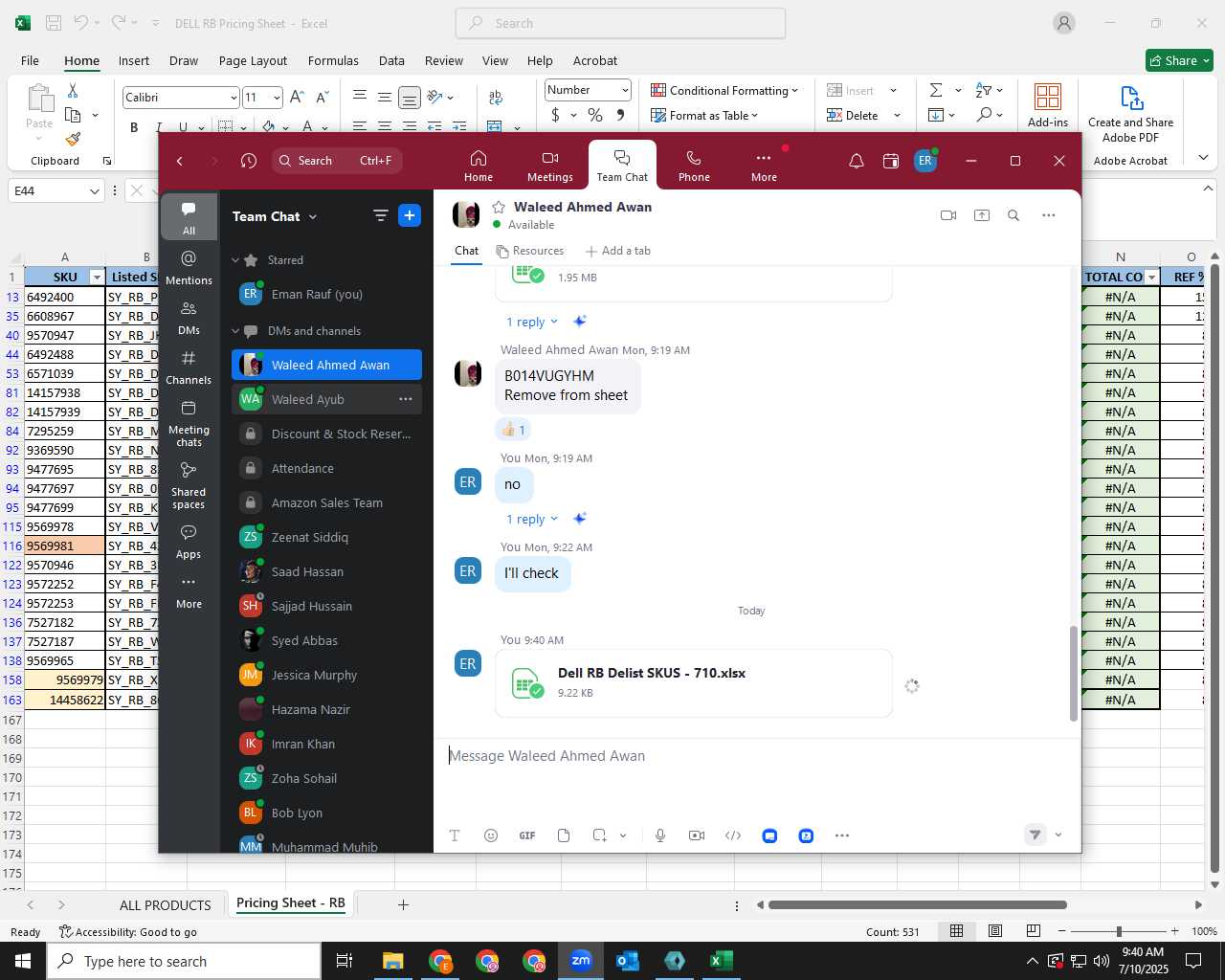
Task: Toggle middle align in Excel ribbon
Action: (384, 97)
